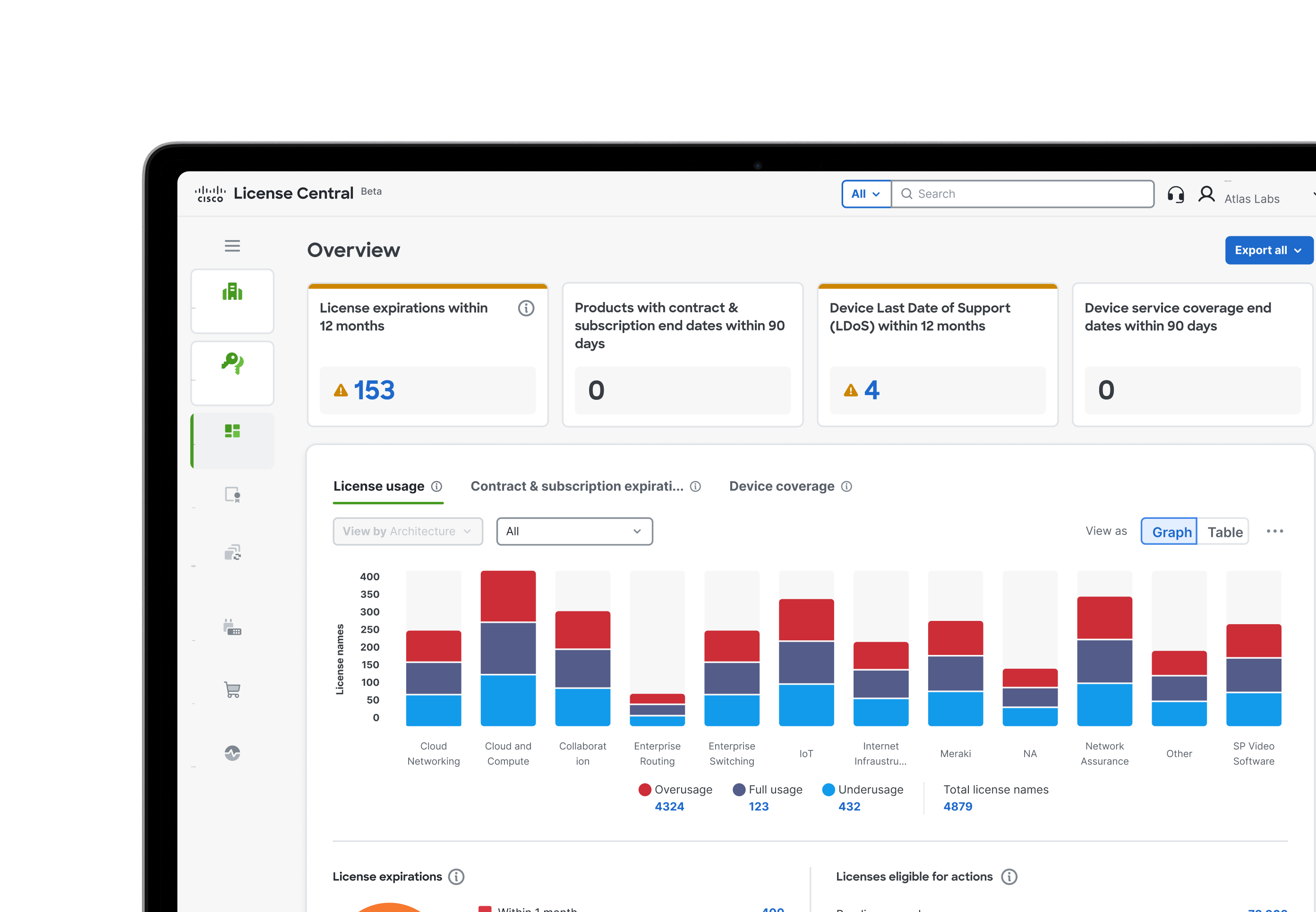This screenshot has width=1316, height=912.
Task: Open the green keys sidebar icon
Action: pos(232,363)
